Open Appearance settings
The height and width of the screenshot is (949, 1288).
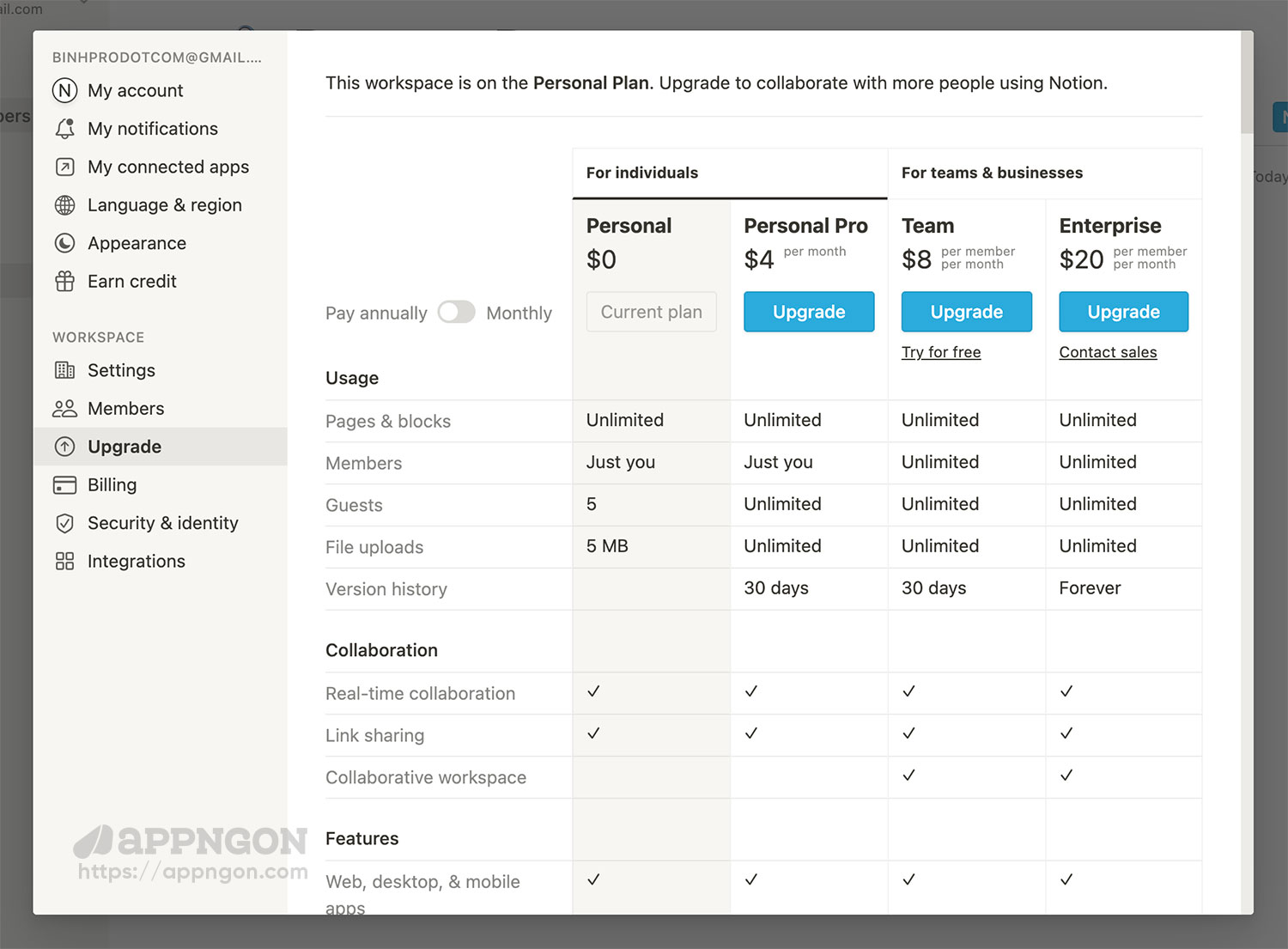coord(160,243)
